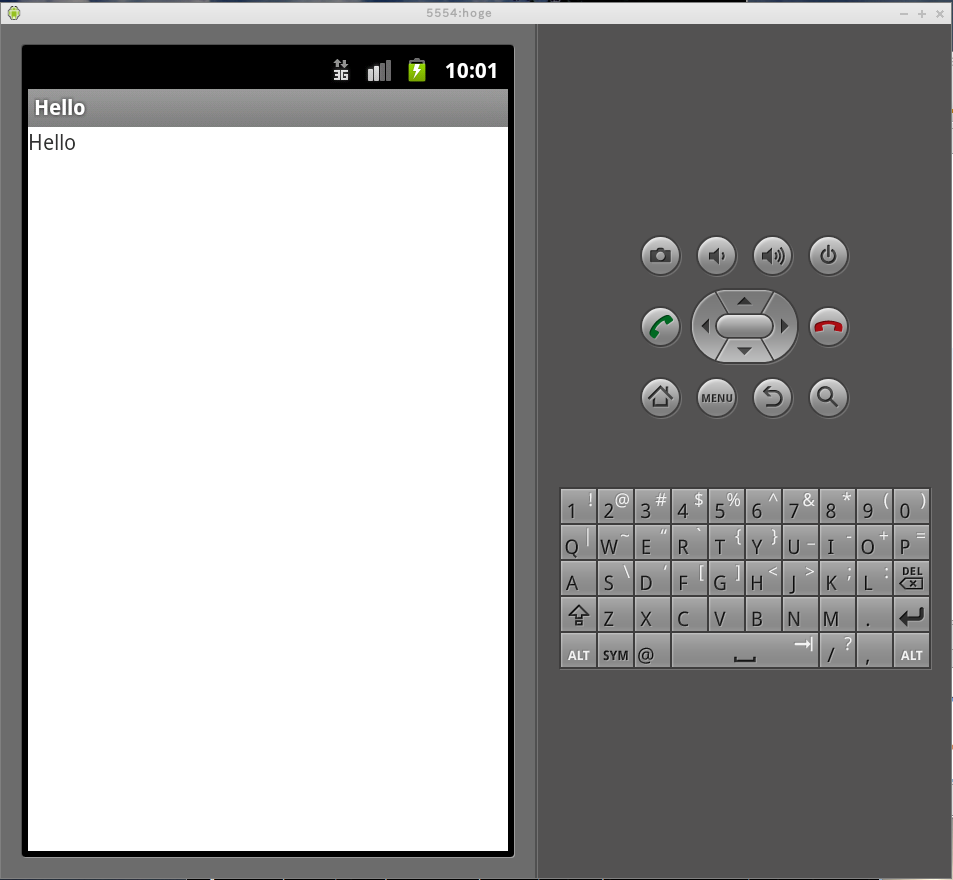Click the 3G data status icon
953x880 pixels.
[341, 70]
